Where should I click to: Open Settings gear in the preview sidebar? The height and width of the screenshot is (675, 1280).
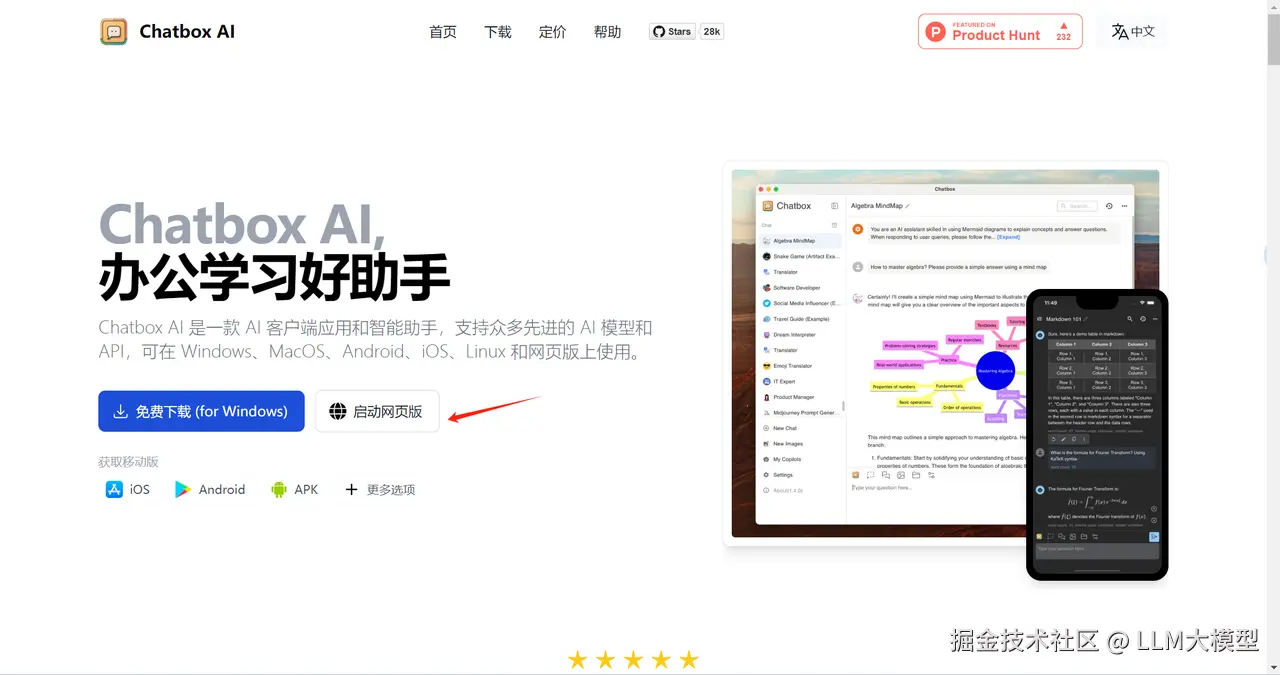[x=766, y=475]
